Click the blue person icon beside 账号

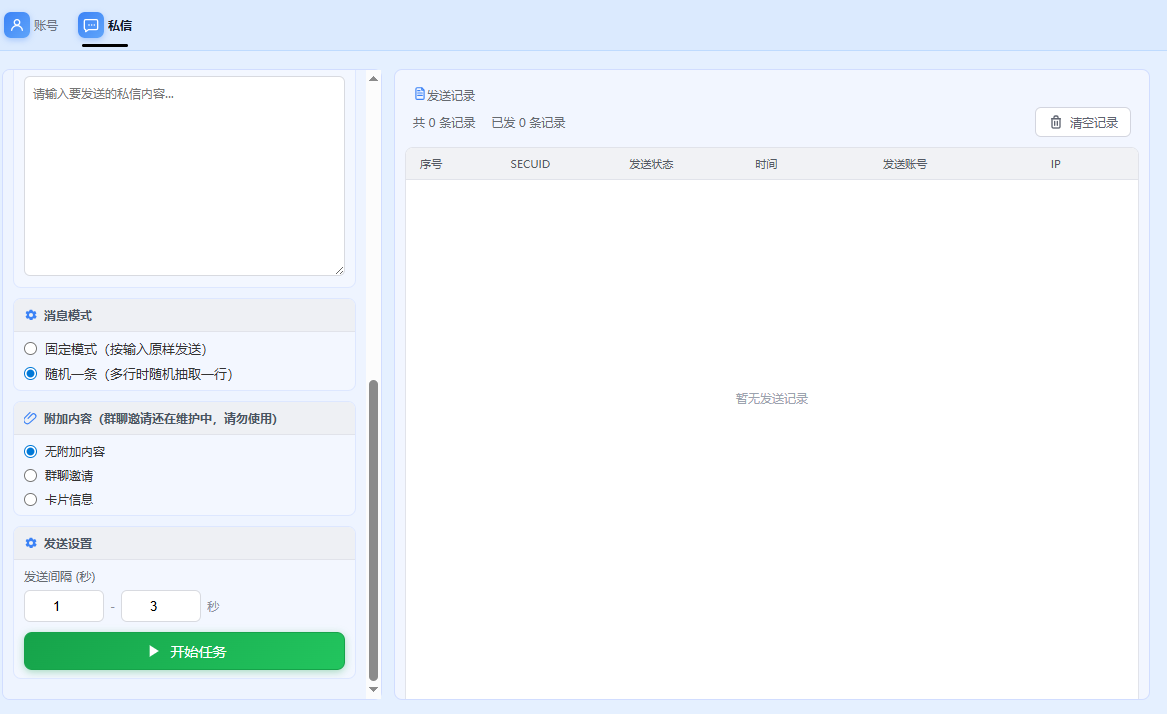[x=15, y=24]
